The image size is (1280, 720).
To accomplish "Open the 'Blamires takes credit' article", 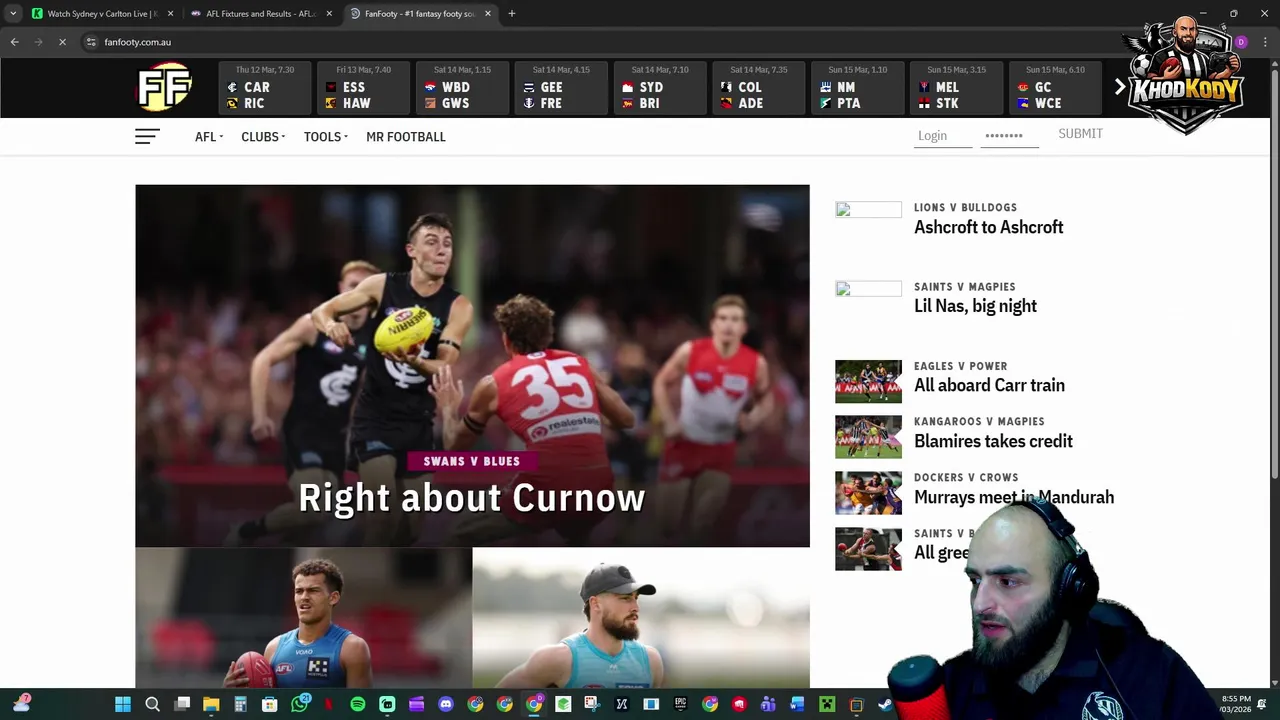I will pyautogui.click(x=993, y=442).
